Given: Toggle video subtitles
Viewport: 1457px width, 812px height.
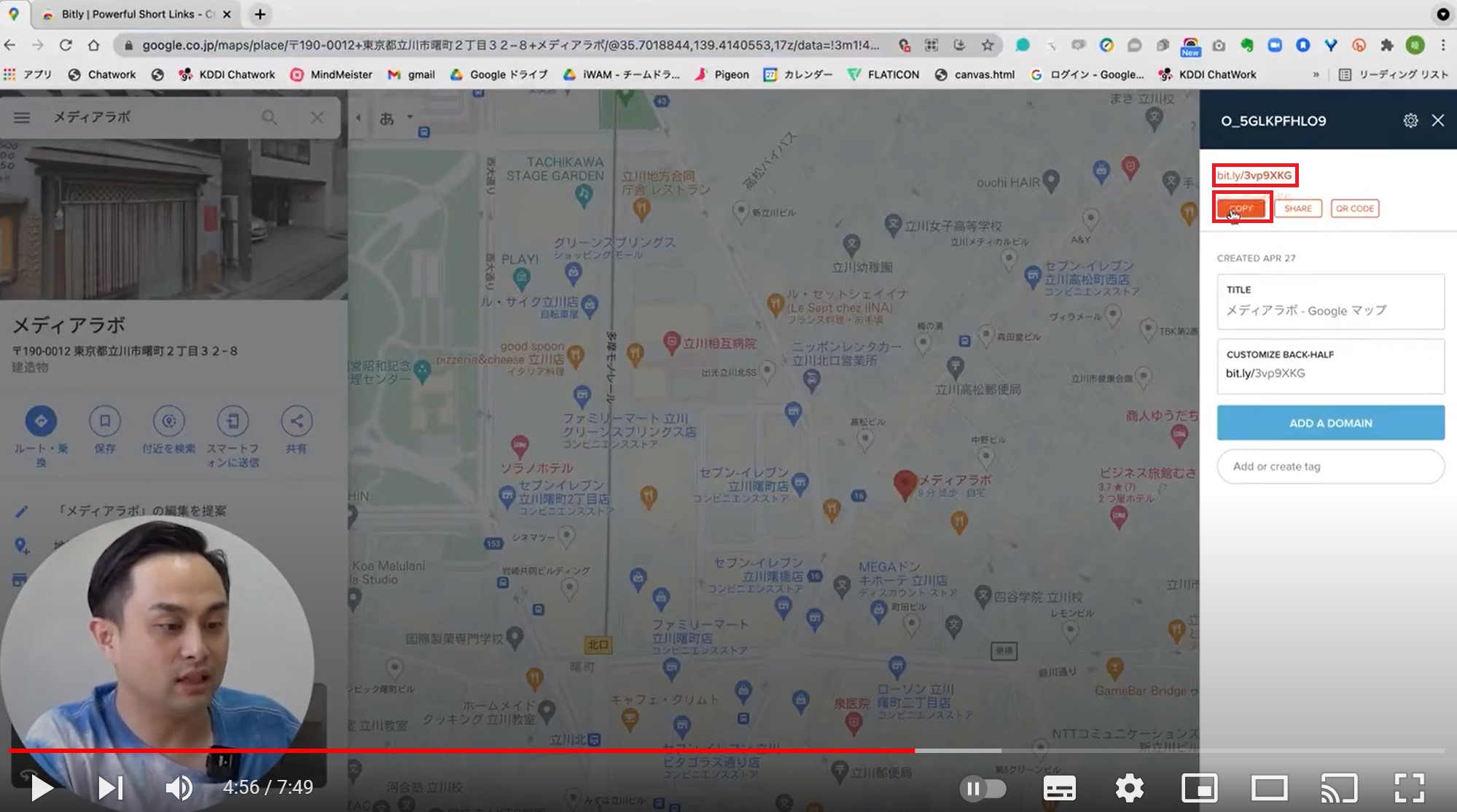Looking at the screenshot, I should coord(1059,788).
